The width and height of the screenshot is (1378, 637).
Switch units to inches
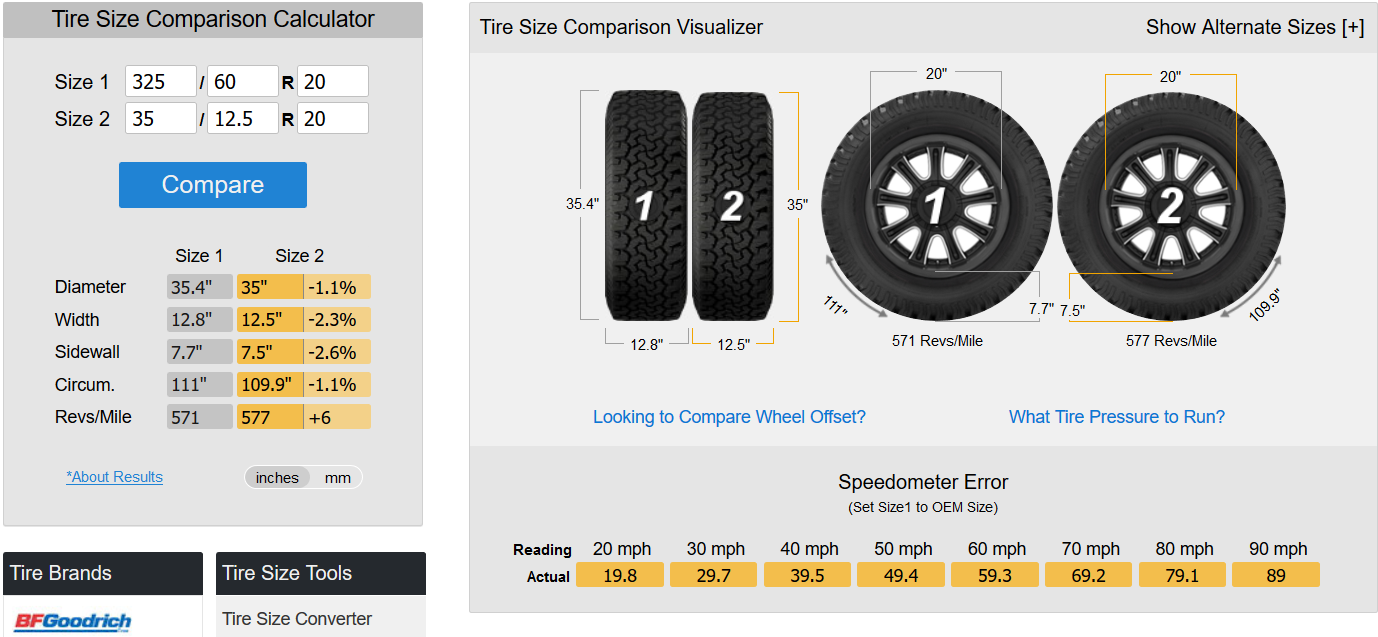277,477
